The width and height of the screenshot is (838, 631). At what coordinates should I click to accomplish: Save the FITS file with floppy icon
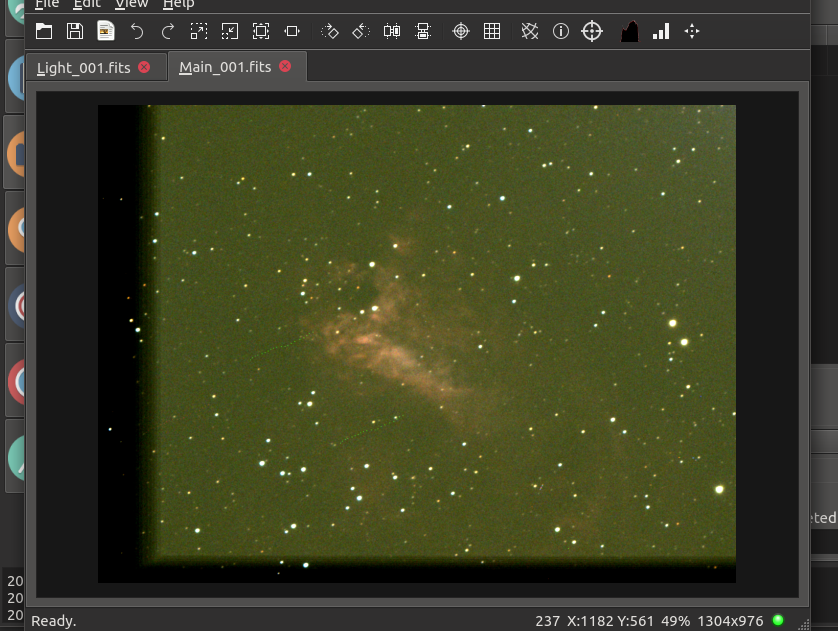click(x=75, y=31)
